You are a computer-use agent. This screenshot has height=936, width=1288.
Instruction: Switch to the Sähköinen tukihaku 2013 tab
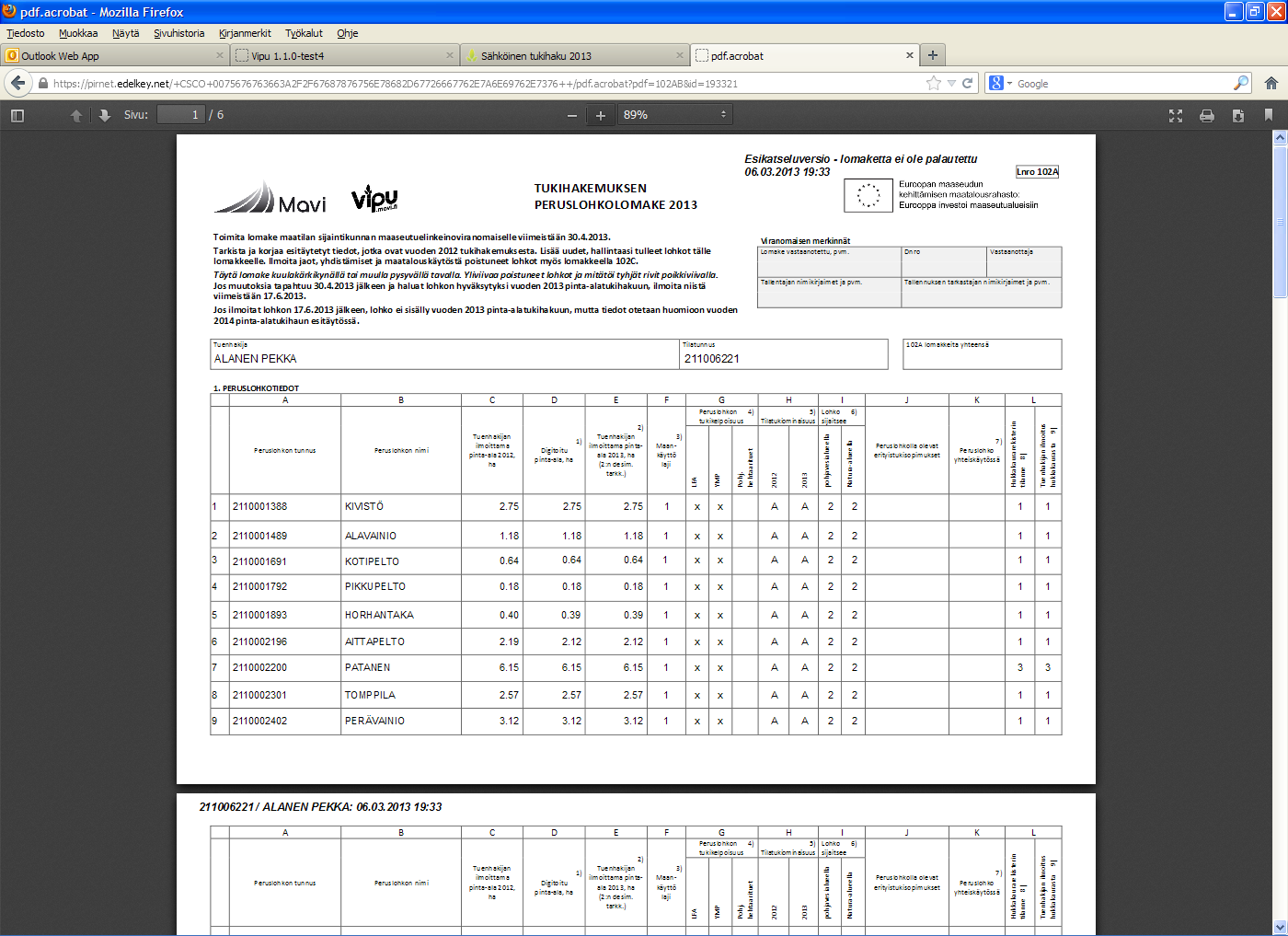pos(574,56)
